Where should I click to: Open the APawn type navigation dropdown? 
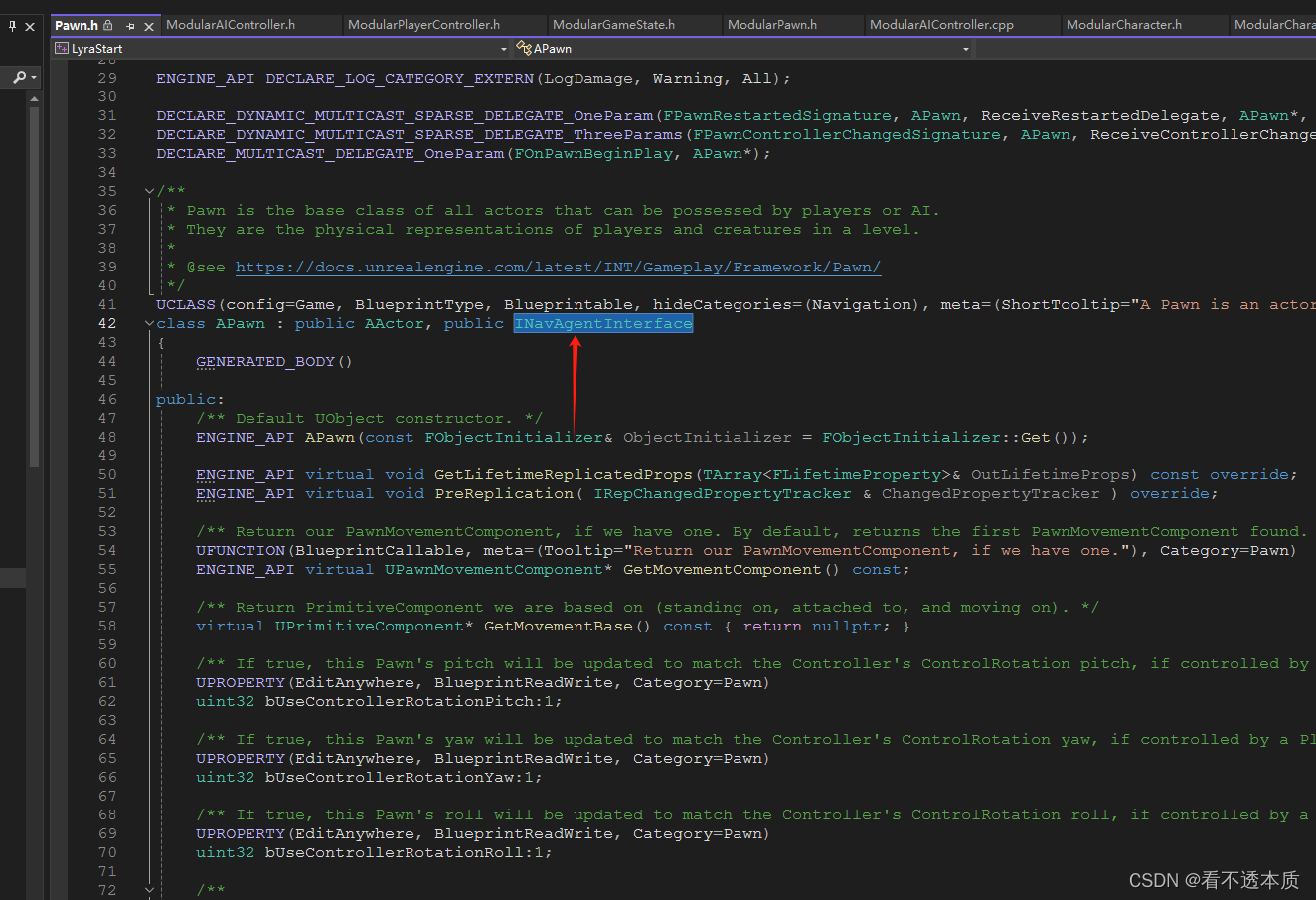point(965,48)
